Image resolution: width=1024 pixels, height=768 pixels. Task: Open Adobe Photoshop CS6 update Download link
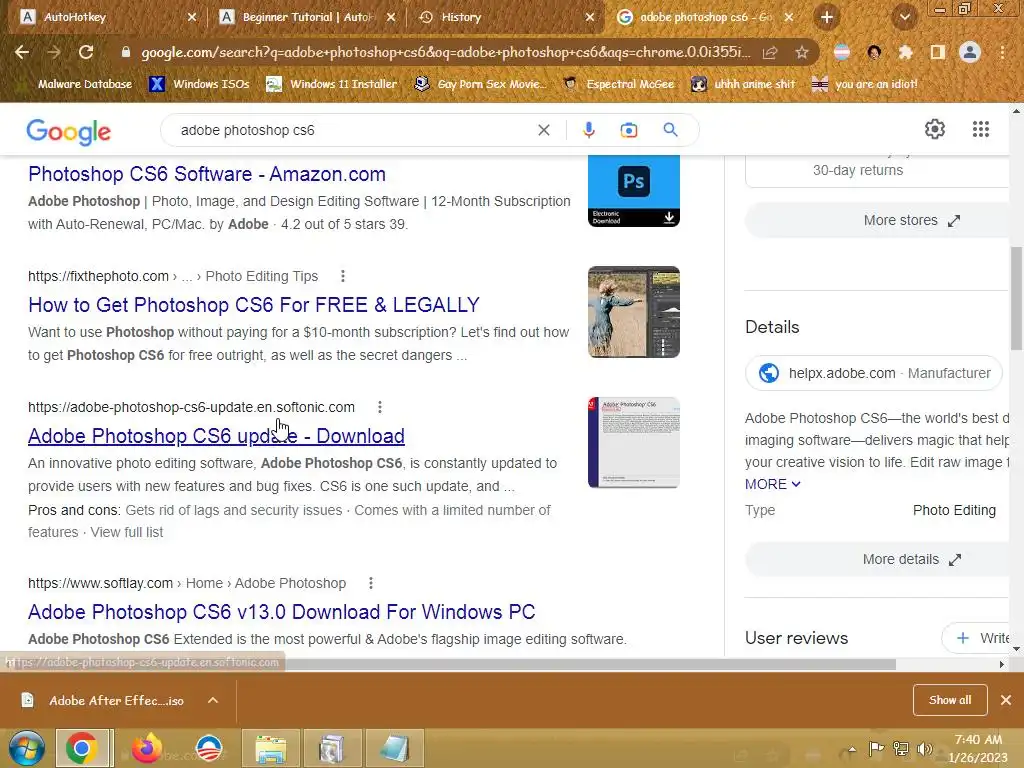coord(216,436)
